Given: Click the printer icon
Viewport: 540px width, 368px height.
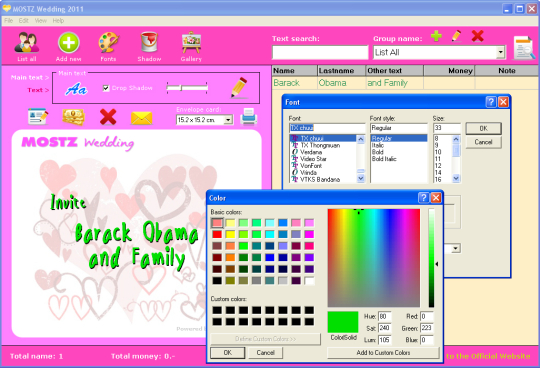Looking at the screenshot, I should coord(248,116).
